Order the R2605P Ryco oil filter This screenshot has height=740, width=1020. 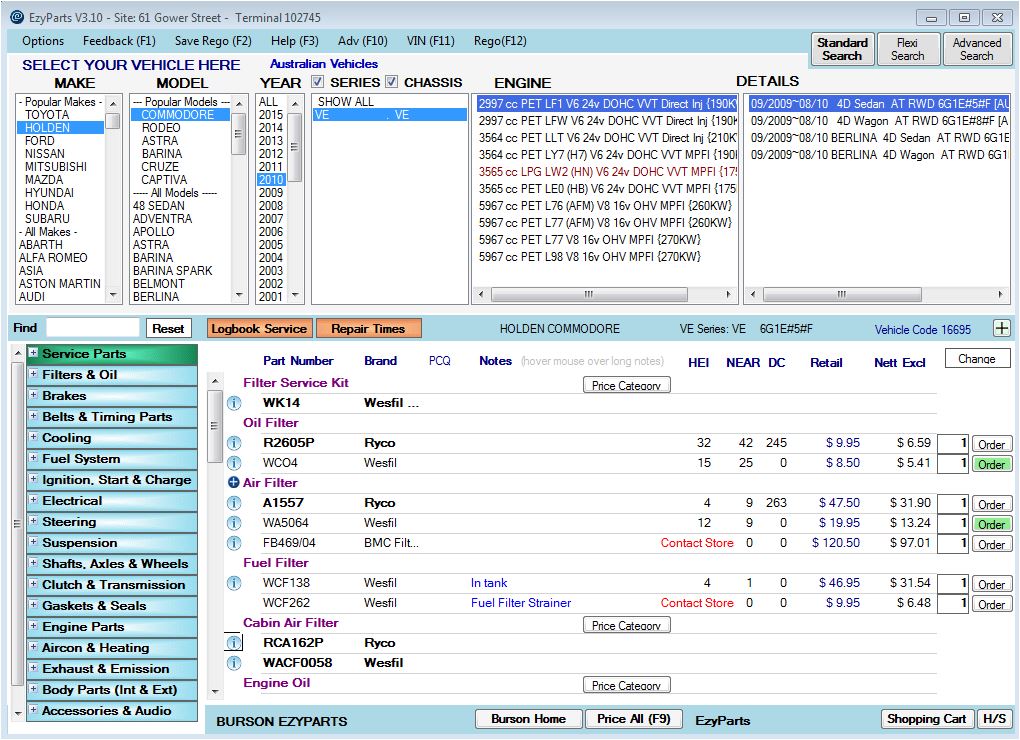point(991,444)
